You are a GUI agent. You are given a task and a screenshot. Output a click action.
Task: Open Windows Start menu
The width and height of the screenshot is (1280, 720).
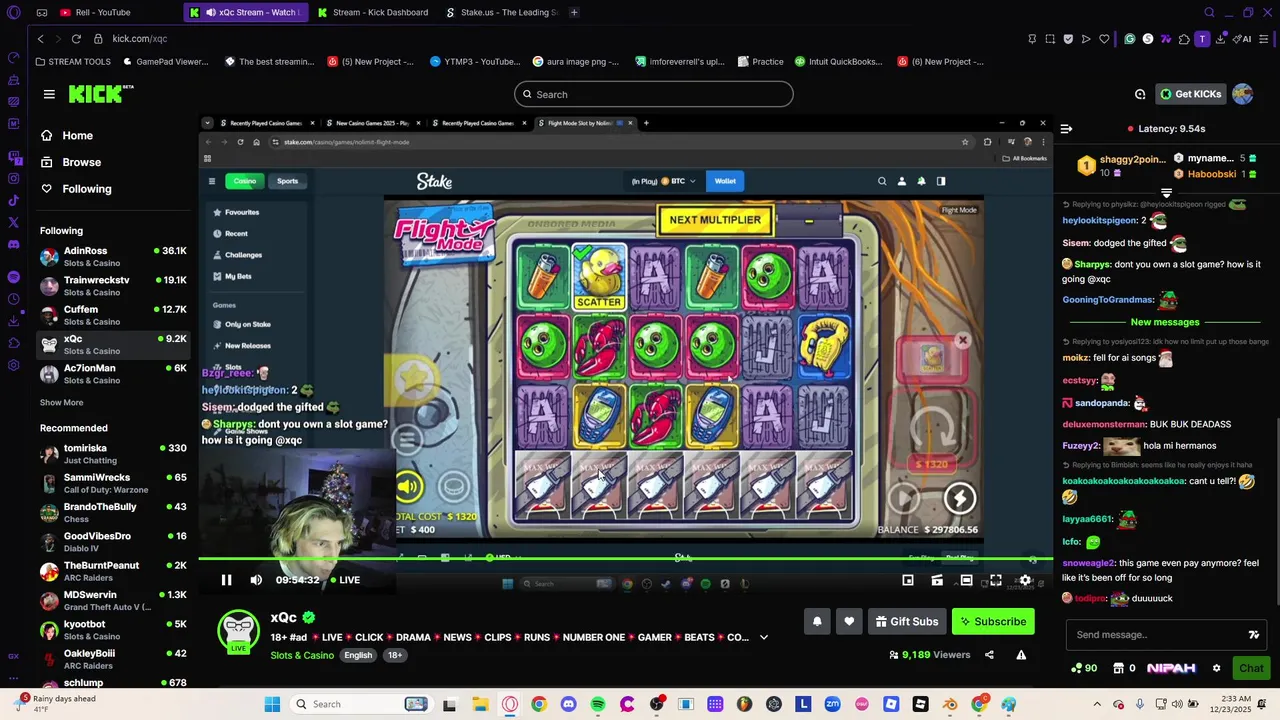pyautogui.click(x=272, y=704)
